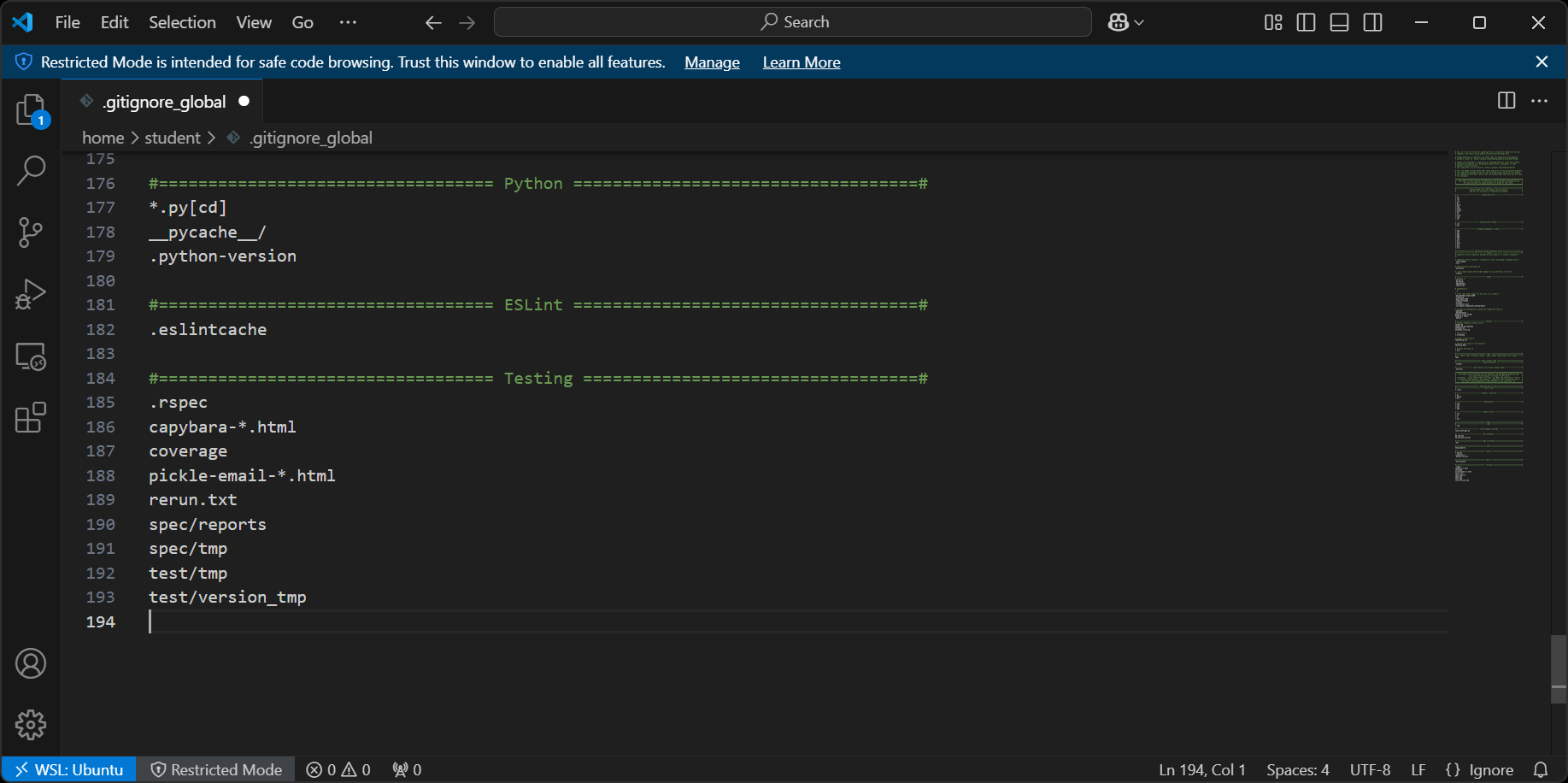The width and height of the screenshot is (1568, 783).
Task: Click inside the top Search box
Action: (792, 21)
